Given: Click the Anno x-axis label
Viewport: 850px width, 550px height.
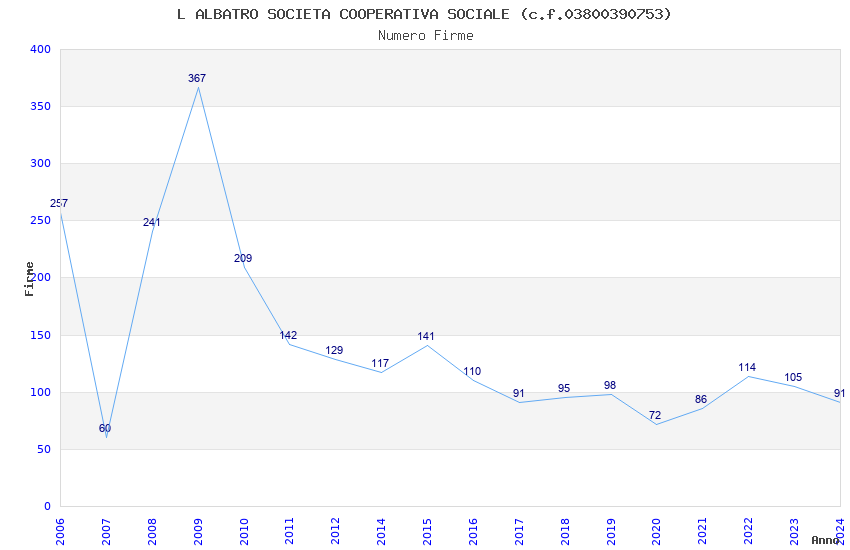Looking at the screenshot, I should coord(825,540).
